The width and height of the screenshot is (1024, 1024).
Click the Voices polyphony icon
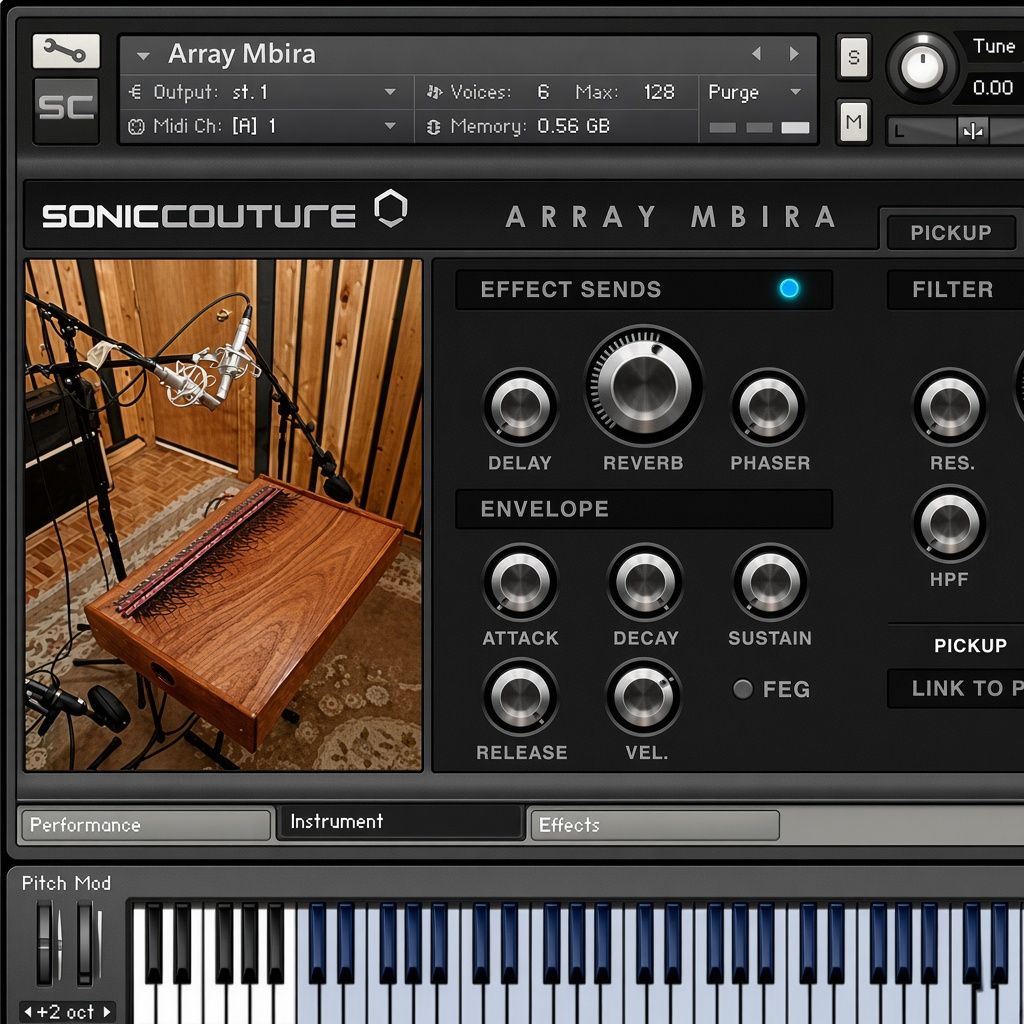pyautogui.click(x=434, y=92)
